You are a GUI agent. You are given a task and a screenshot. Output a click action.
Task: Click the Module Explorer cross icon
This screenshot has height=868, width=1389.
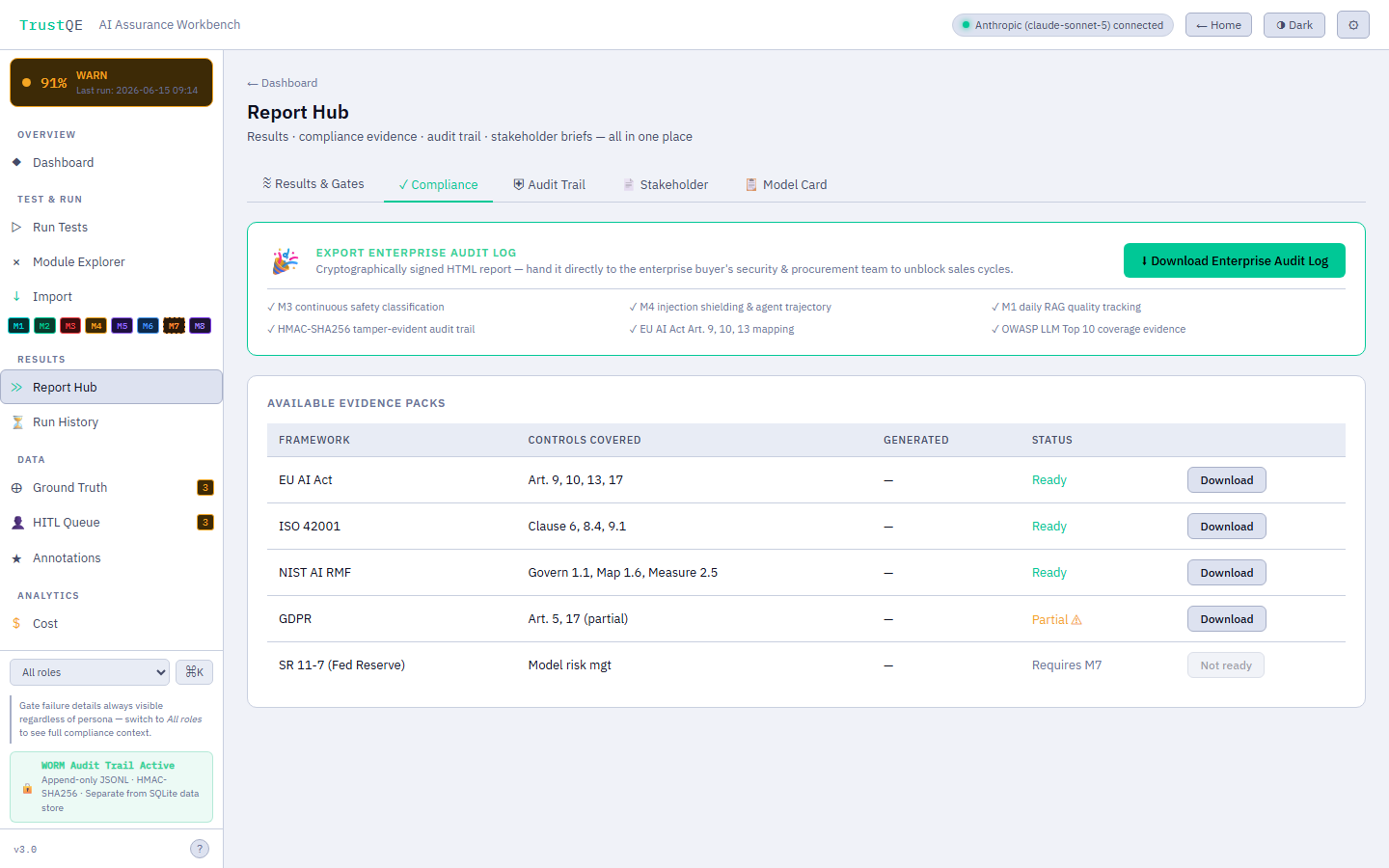pos(16,262)
